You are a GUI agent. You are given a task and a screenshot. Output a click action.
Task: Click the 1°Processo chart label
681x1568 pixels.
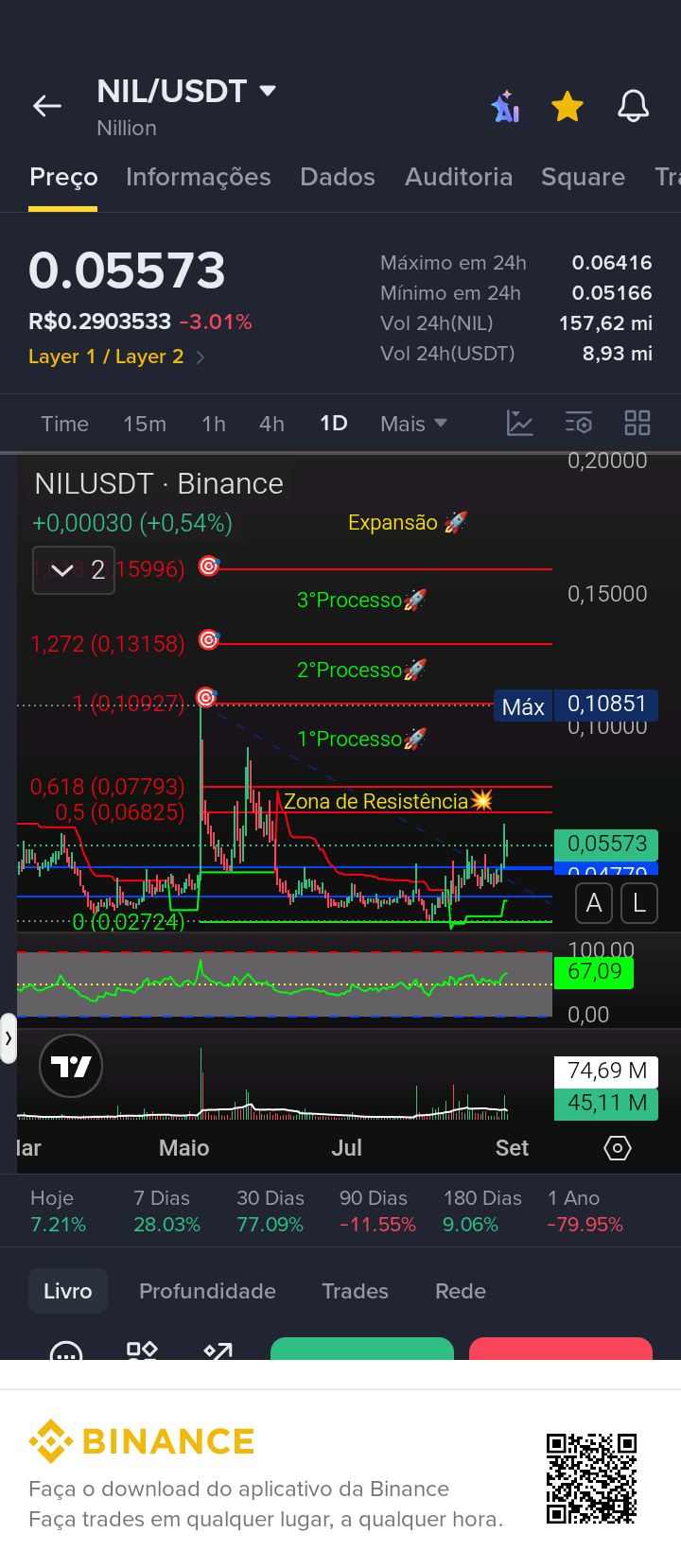361,739
